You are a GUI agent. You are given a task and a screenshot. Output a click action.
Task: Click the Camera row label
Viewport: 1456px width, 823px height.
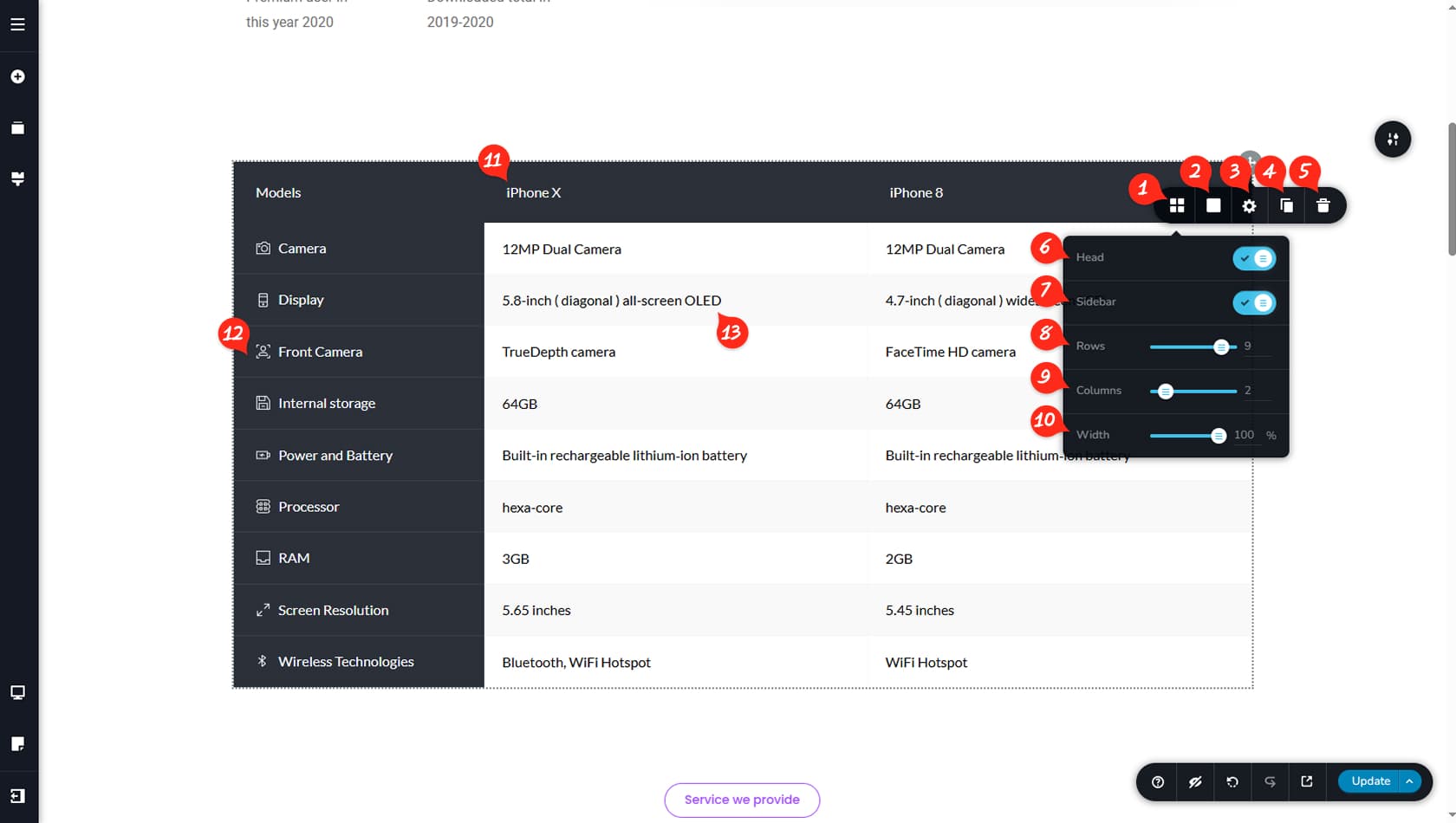click(x=302, y=249)
